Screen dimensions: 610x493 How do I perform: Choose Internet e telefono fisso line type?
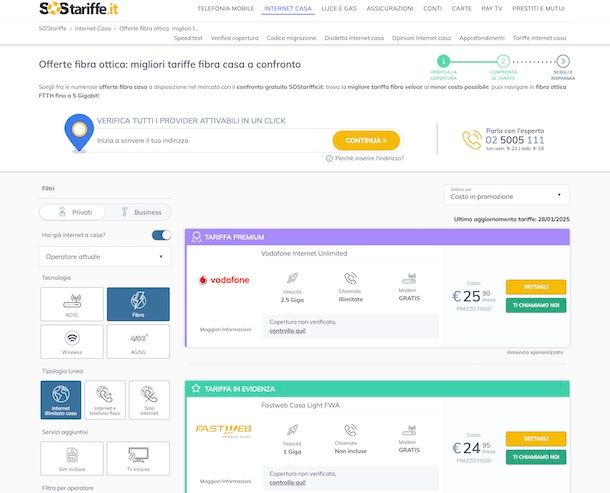click(x=105, y=400)
